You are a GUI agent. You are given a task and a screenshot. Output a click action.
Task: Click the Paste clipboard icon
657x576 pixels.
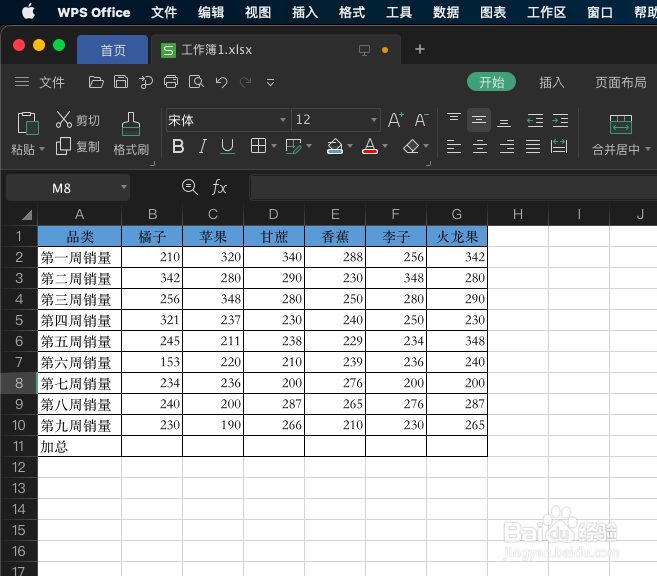pos(28,124)
